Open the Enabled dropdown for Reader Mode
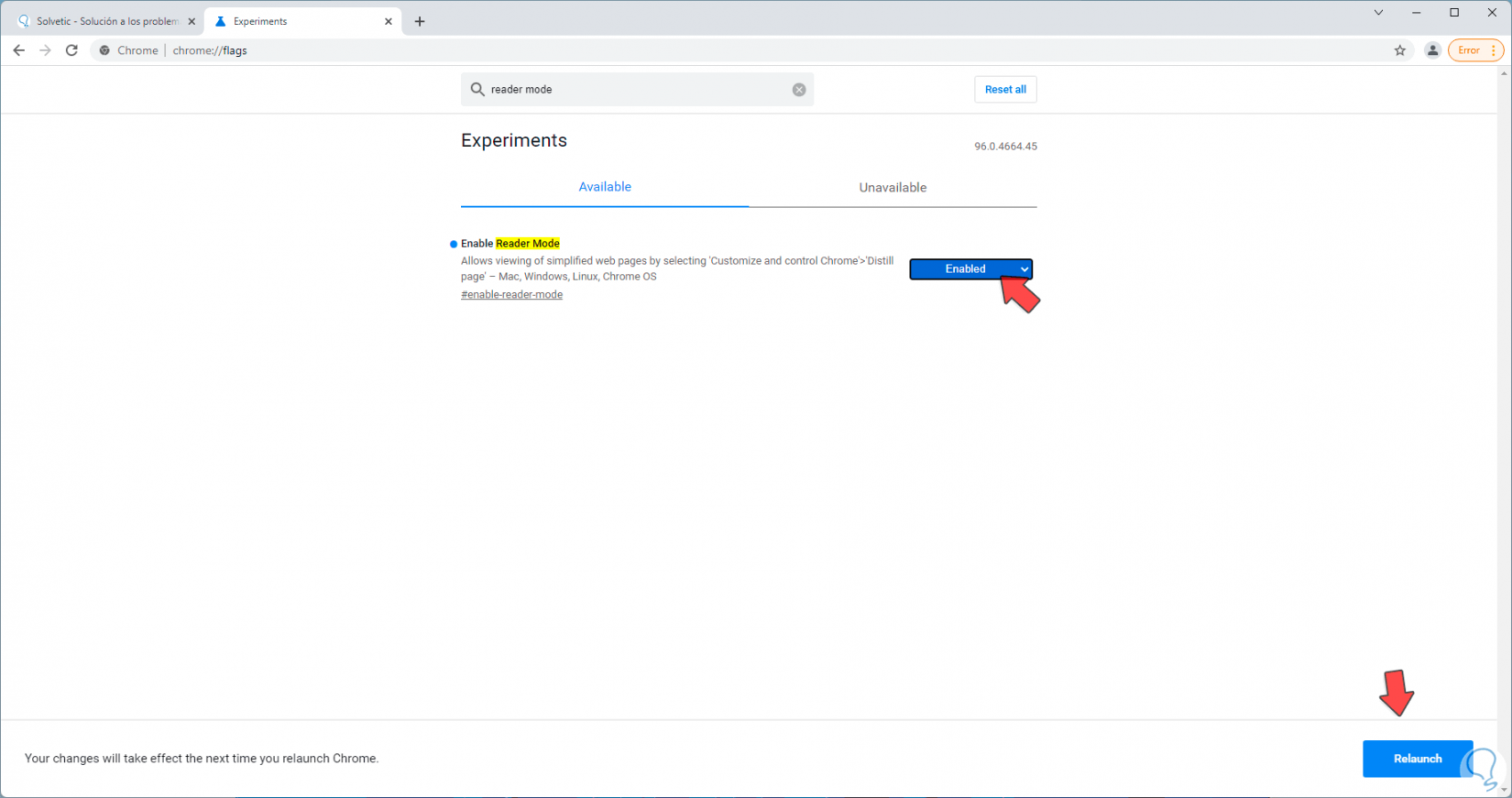1512x798 pixels. [x=970, y=268]
